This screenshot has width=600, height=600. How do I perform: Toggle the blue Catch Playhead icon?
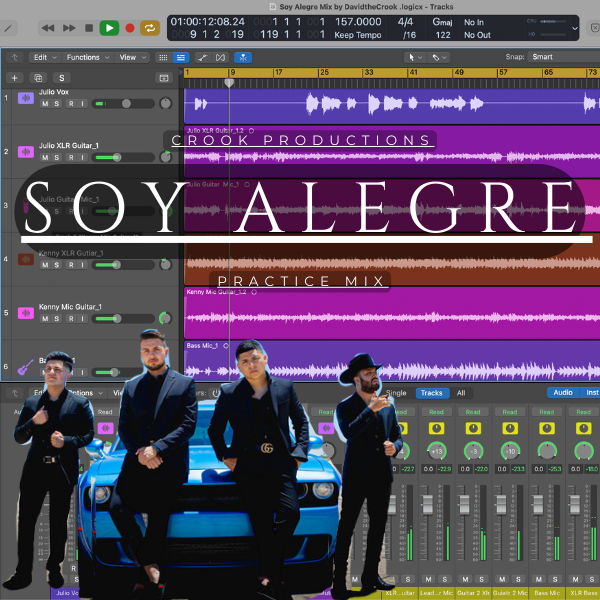click(243, 57)
